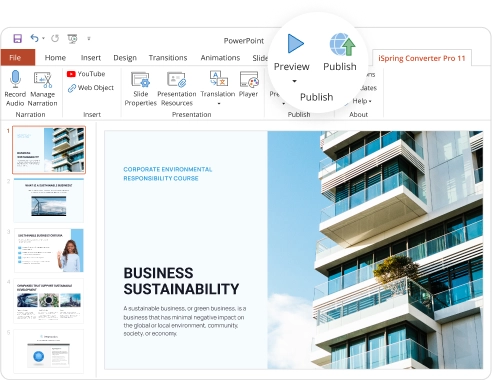Select the iSpring Converter Pro 11 tab

[422, 58]
